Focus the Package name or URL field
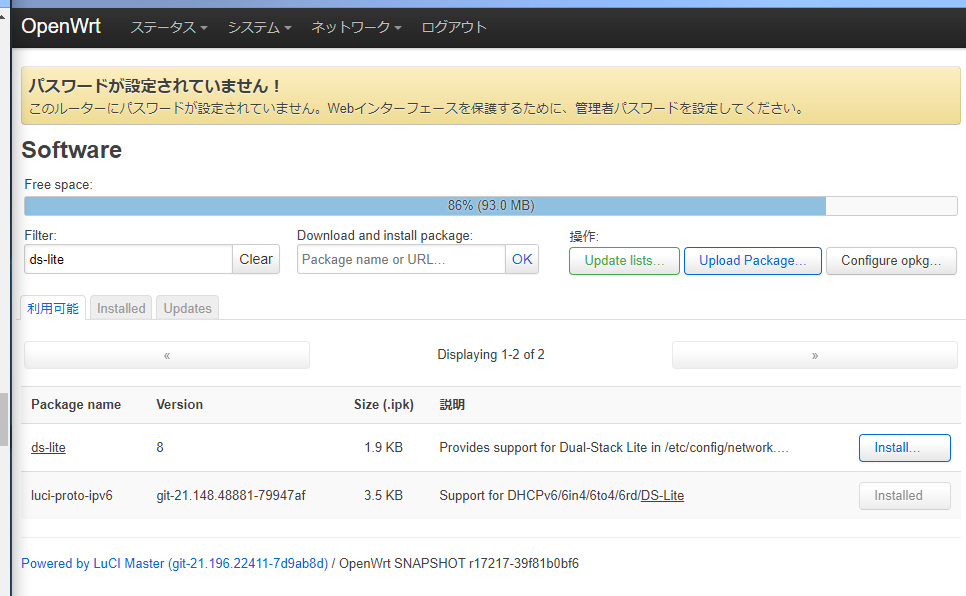 (x=401, y=259)
